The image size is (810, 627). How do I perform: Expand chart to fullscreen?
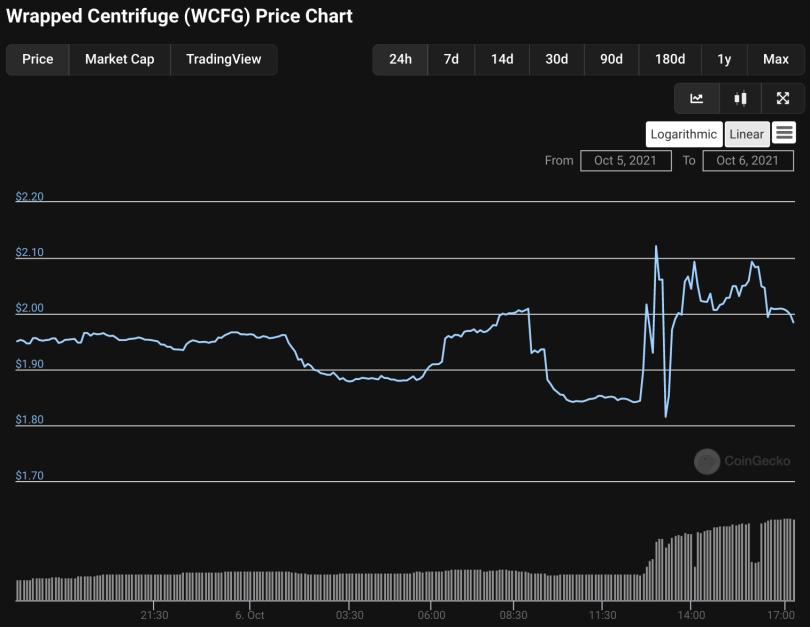pyautogui.click(x=783, y=98)
